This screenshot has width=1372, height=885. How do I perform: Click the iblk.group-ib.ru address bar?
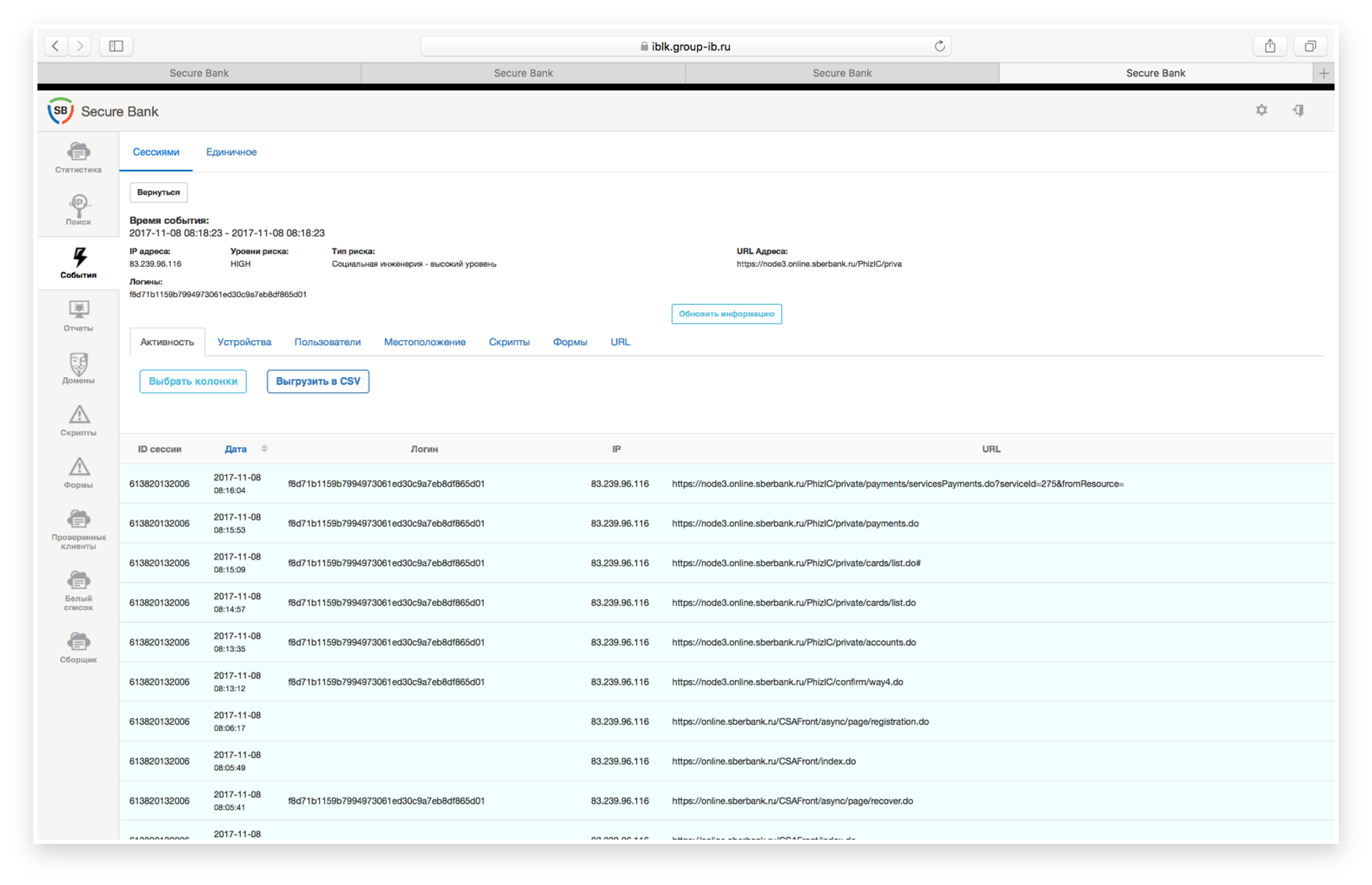(x=684, y=47)
